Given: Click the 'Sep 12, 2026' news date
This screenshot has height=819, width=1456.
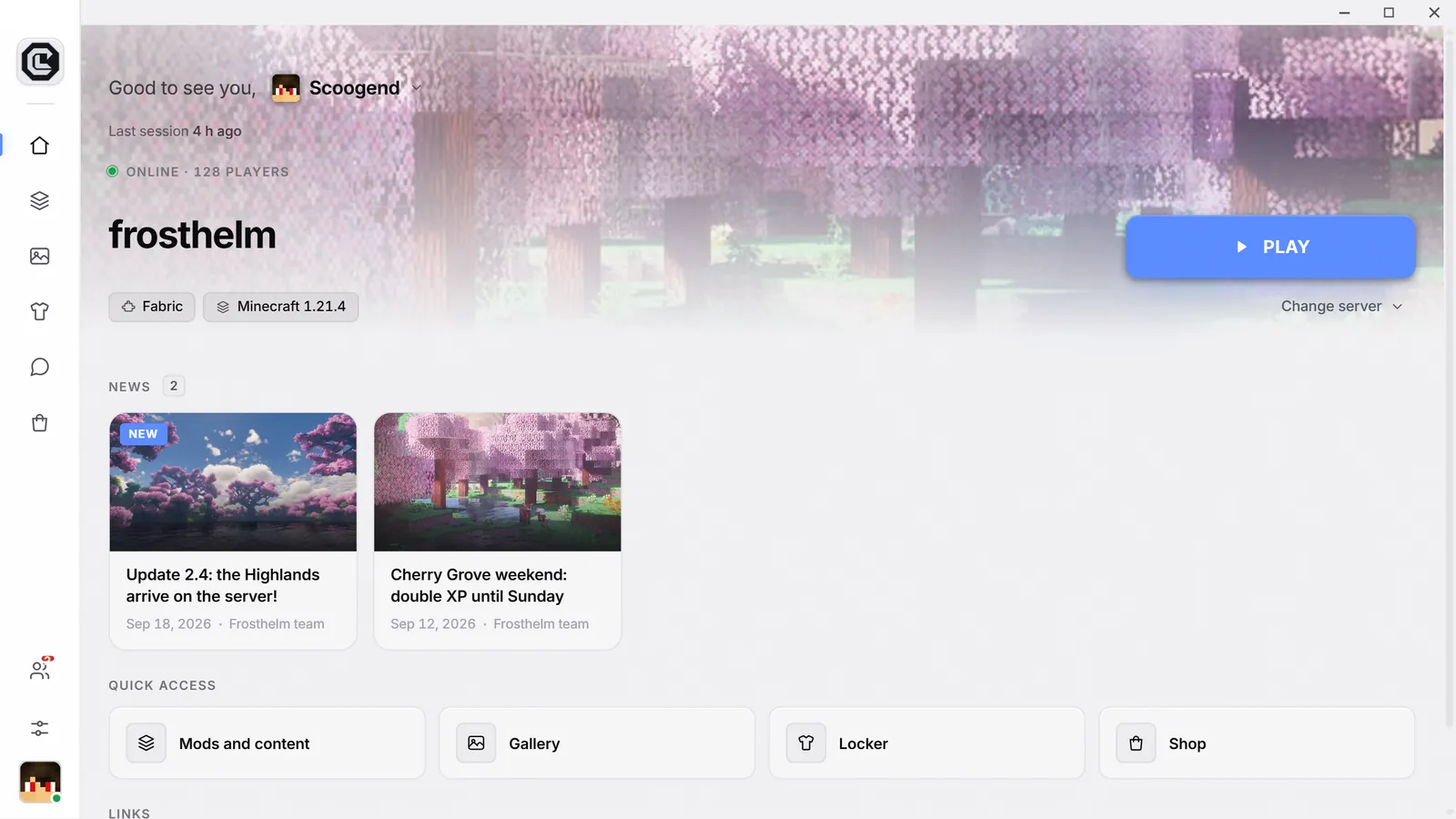Looking at the screenshot, I should tap(433, 624).
